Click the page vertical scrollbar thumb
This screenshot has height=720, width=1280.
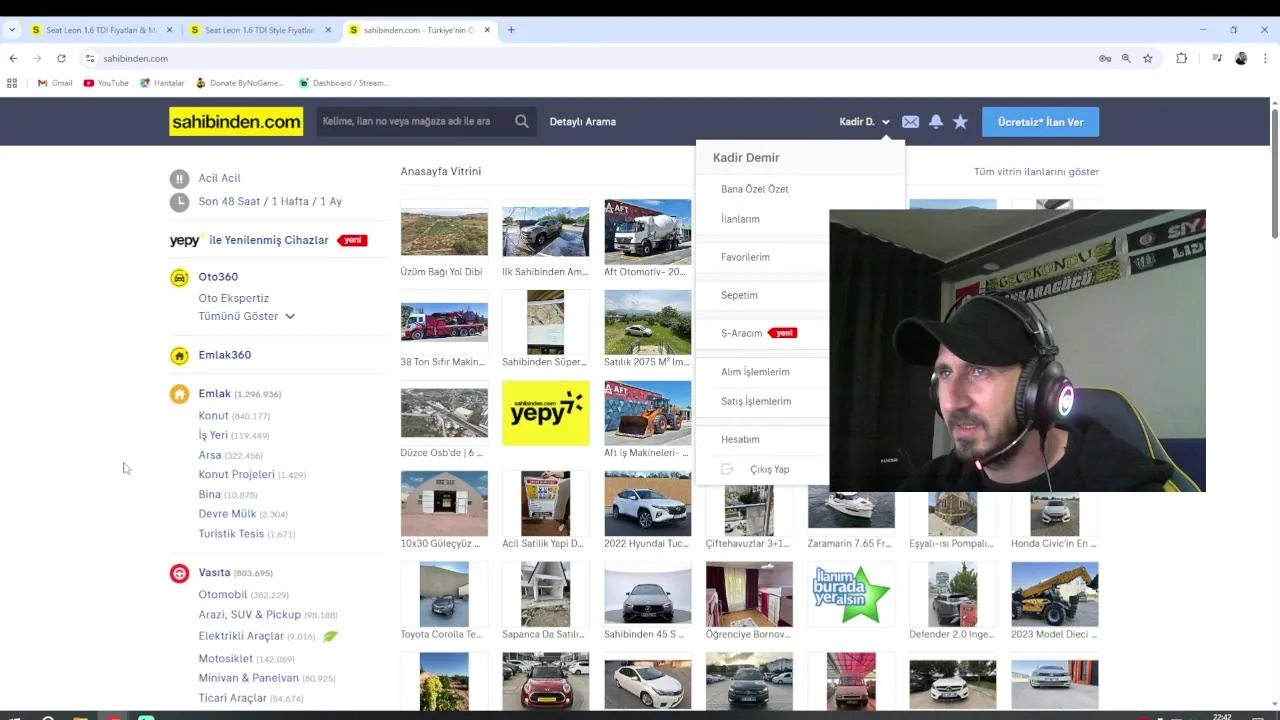pos(1274,175)
